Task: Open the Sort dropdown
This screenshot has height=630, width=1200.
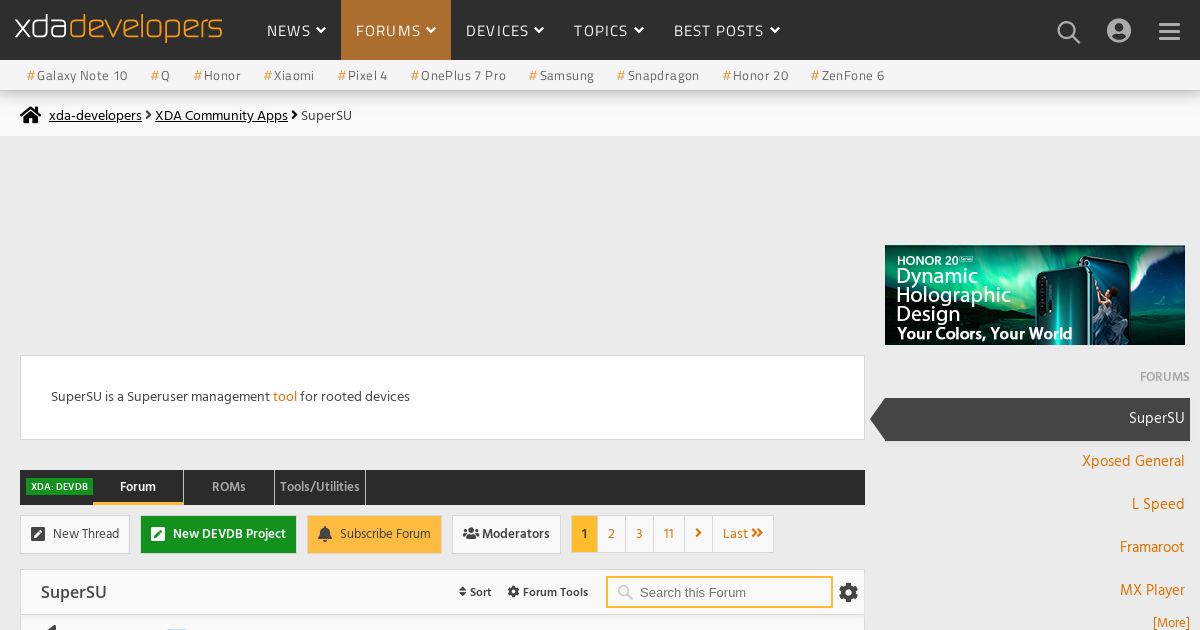Action: tap(475, 592)
